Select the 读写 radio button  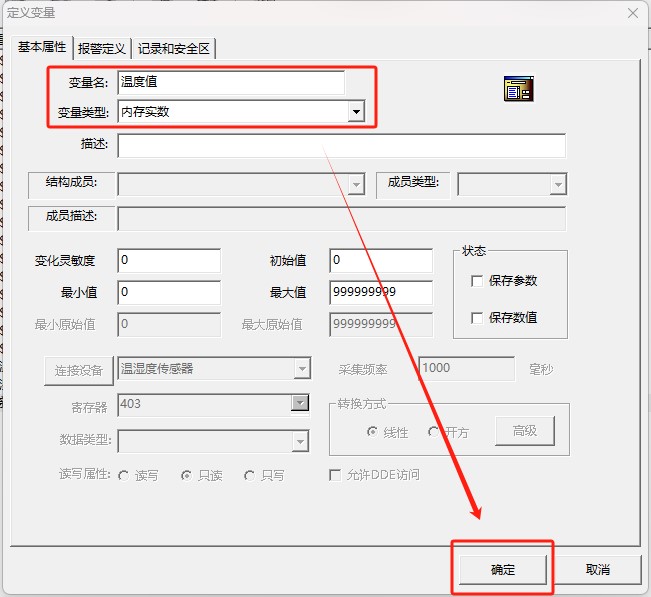pyautogui.click(x=125, y=476)
